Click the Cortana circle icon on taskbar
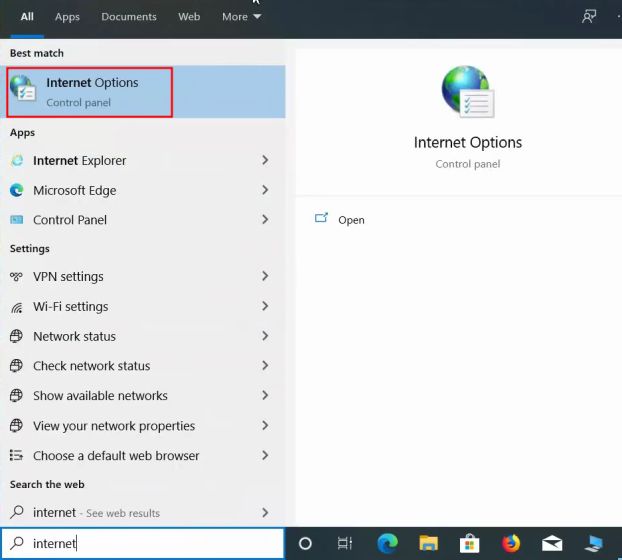The width and height of the screenshot is (622, 560). pyautogui.click(x=305, y=543)
